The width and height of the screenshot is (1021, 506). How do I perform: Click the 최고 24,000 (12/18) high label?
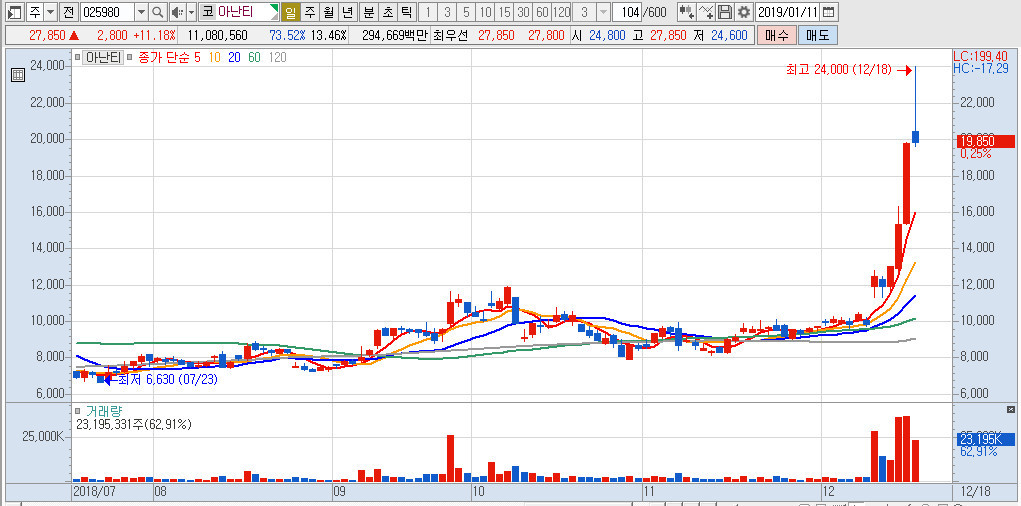(838, 70)
